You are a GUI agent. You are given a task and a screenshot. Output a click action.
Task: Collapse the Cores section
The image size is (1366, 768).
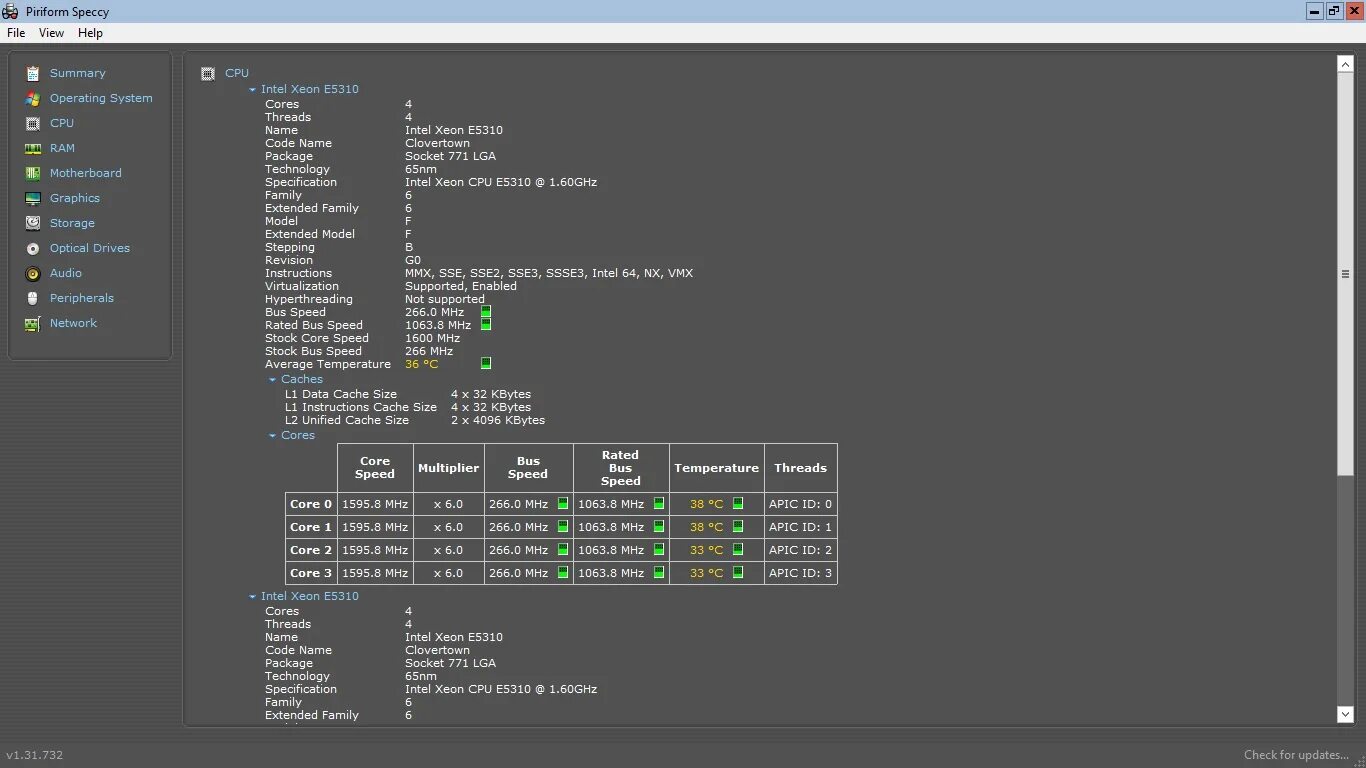(x=273, y=436)
